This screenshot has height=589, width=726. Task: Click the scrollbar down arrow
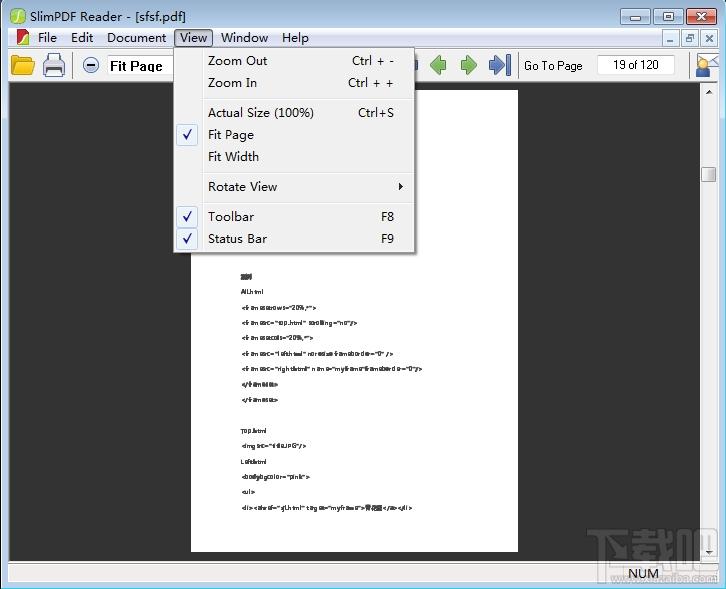click(x=709, y=552)
